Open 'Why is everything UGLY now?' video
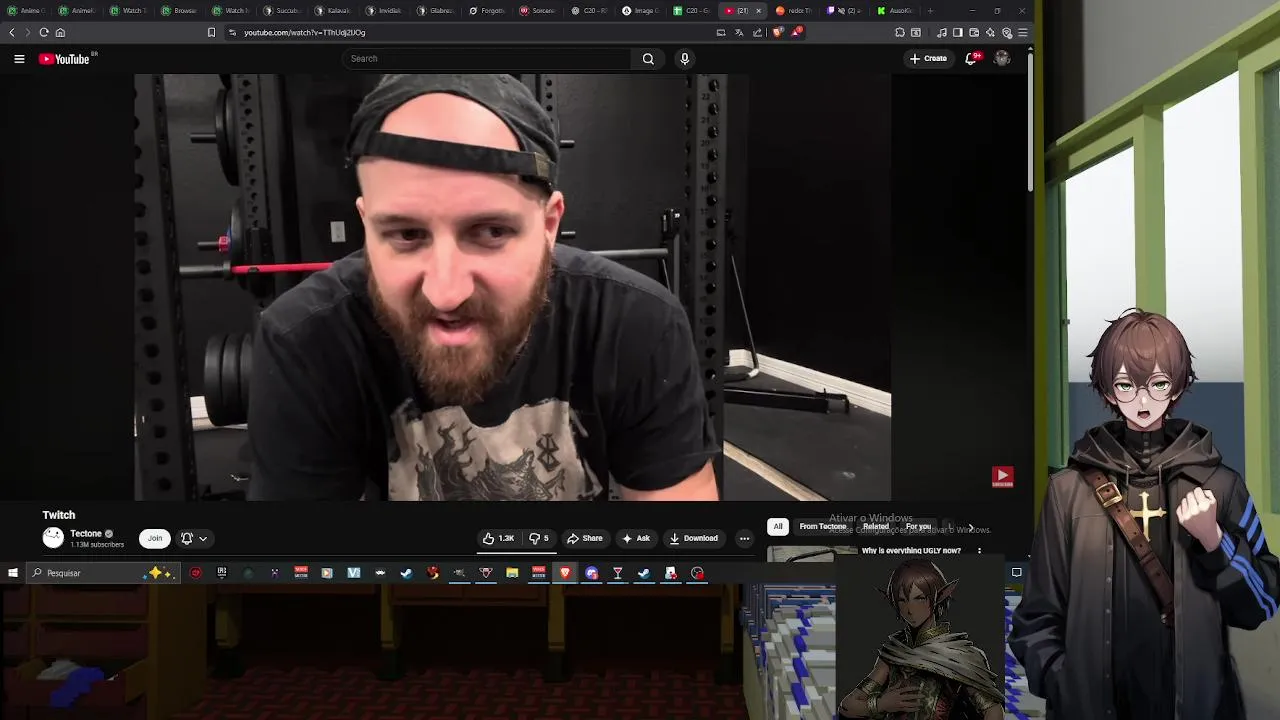 point(911,551)
